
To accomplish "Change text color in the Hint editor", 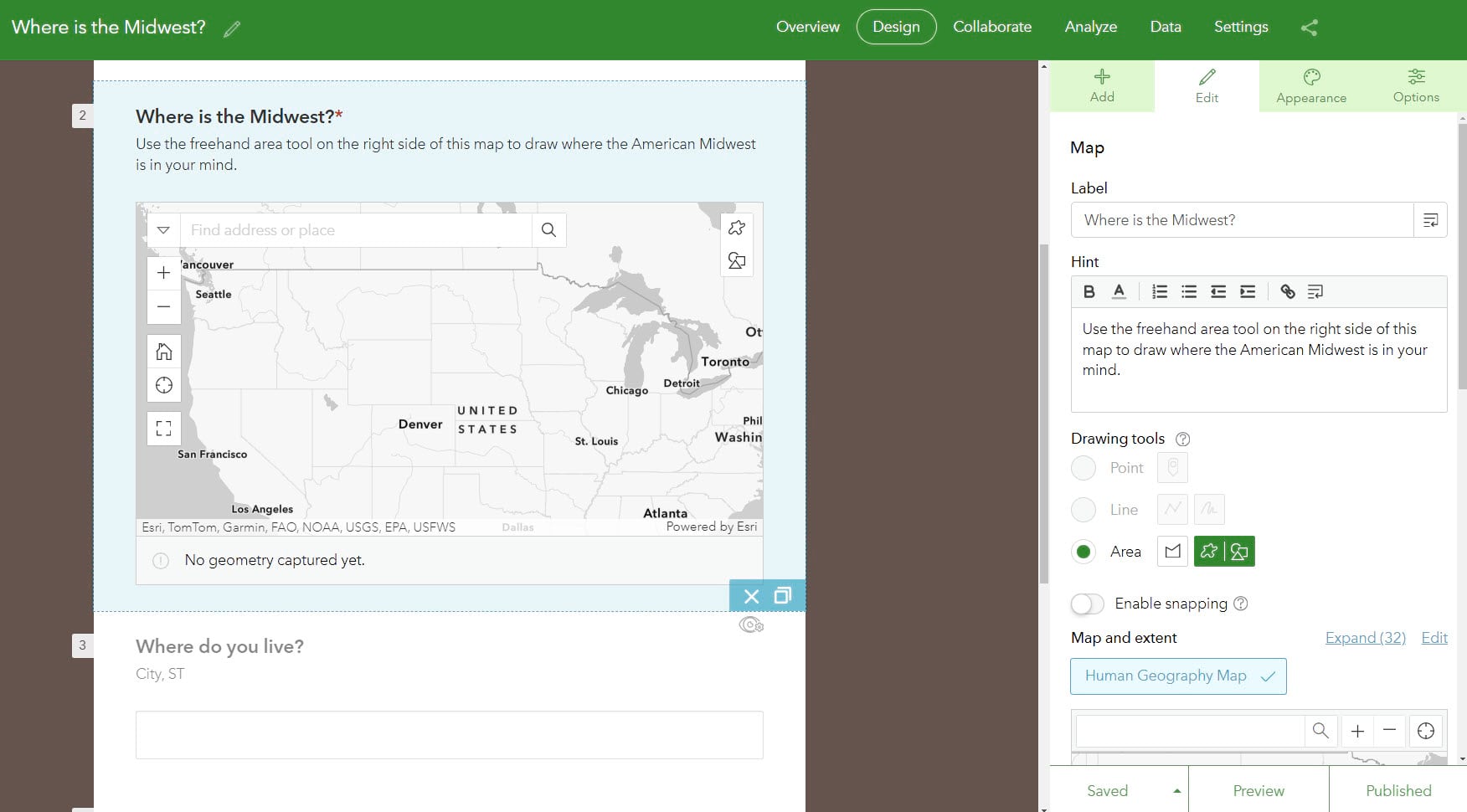I will (x=1119, y=291).
